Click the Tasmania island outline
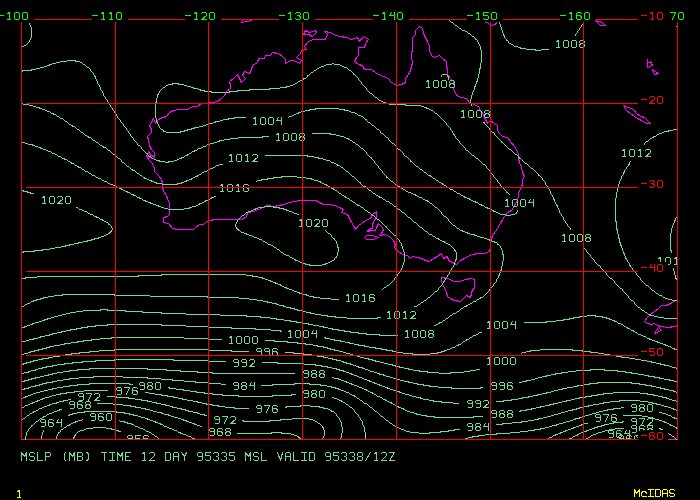 (459, 287)
